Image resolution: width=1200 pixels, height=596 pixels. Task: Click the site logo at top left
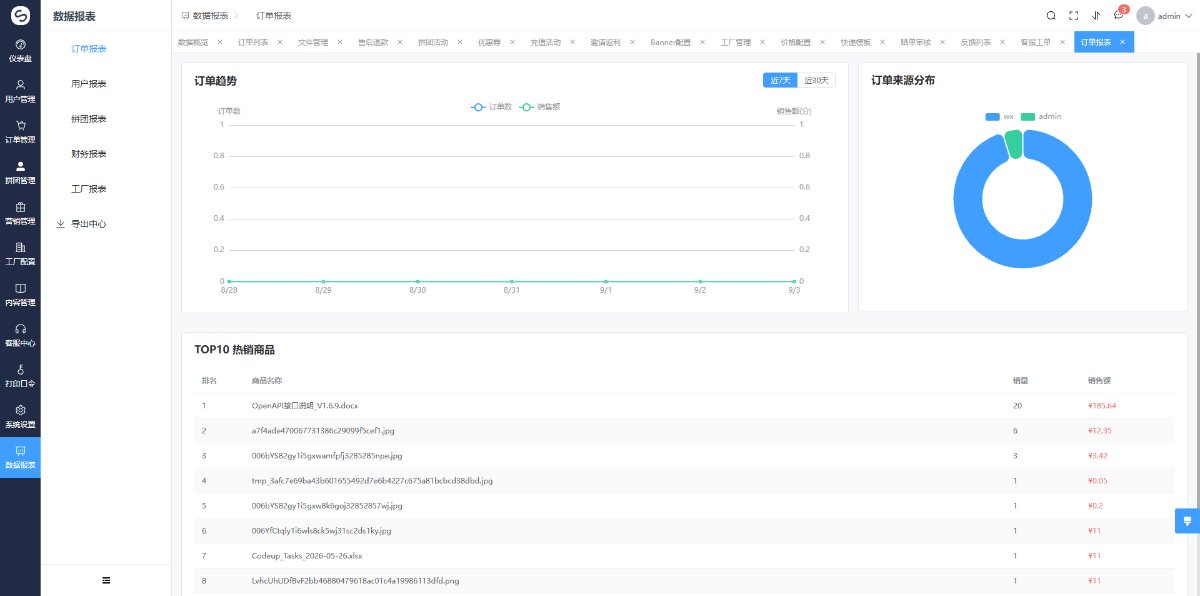pyautogui.click(x=20, y=15)
